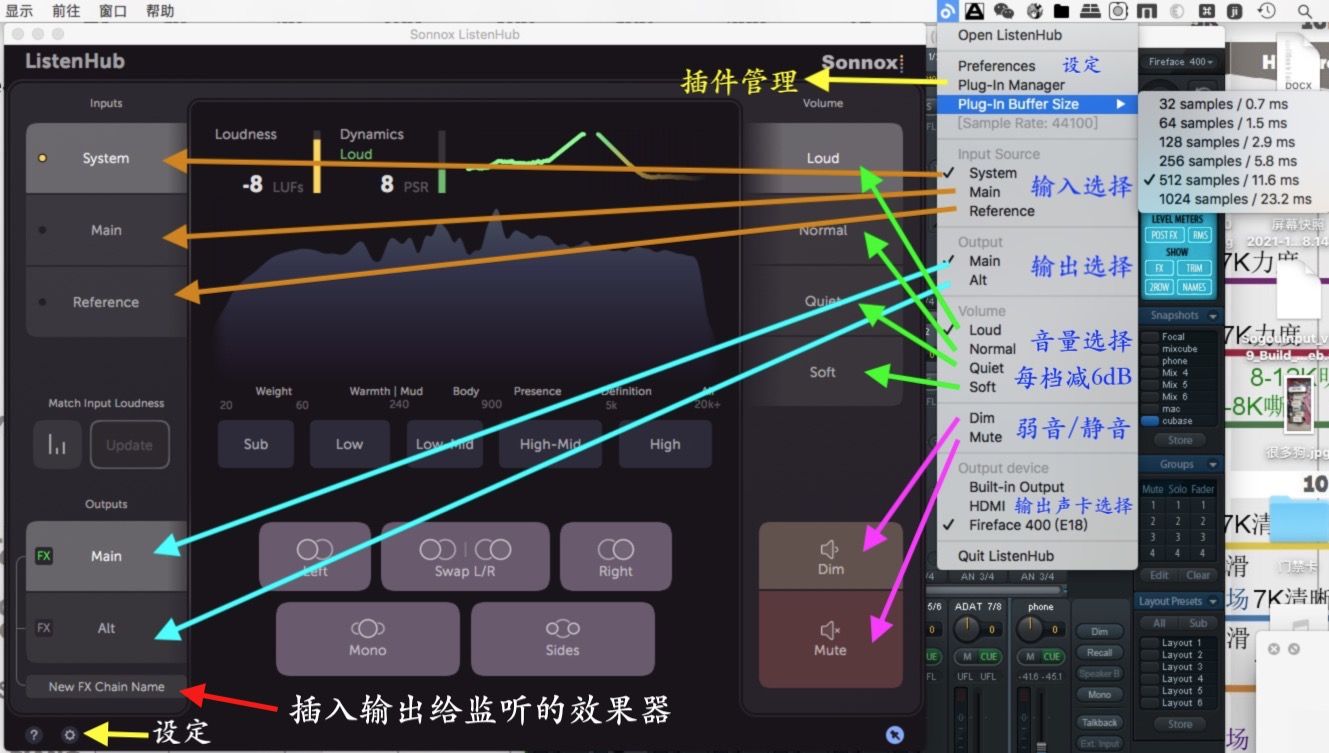Choose 64 samples / 1.5 ms buffer
1329x753 pixels.
(x=1235, y=123)
